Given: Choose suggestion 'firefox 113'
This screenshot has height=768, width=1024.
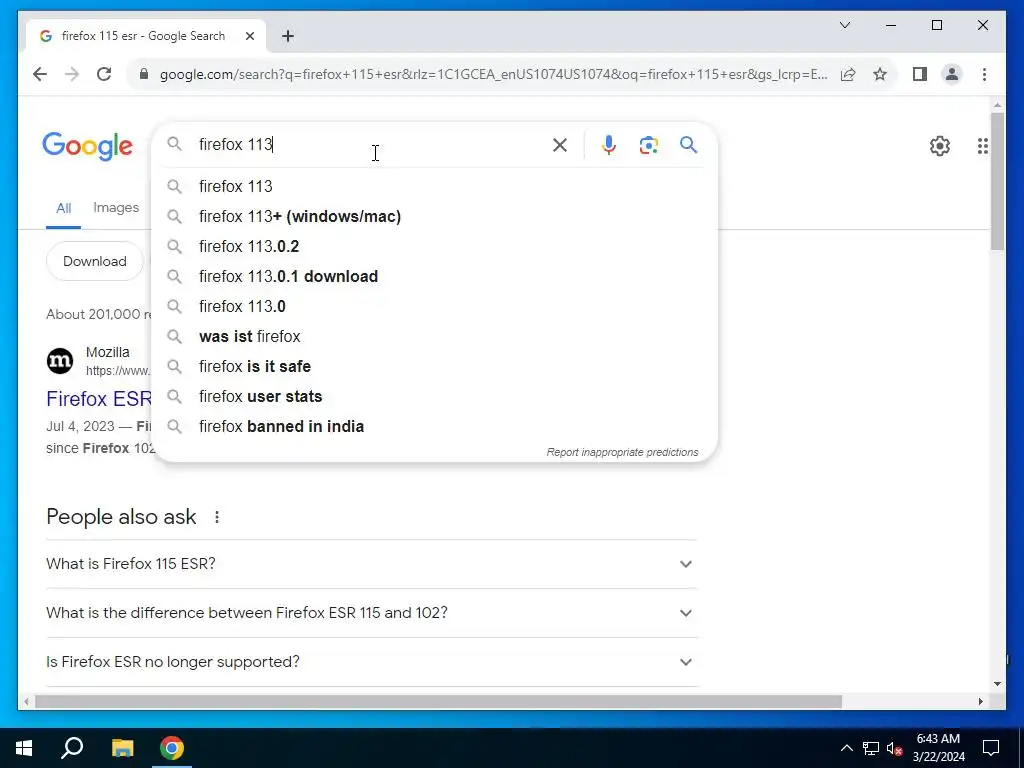Looking at the screenshot, I should pos(434,186).
